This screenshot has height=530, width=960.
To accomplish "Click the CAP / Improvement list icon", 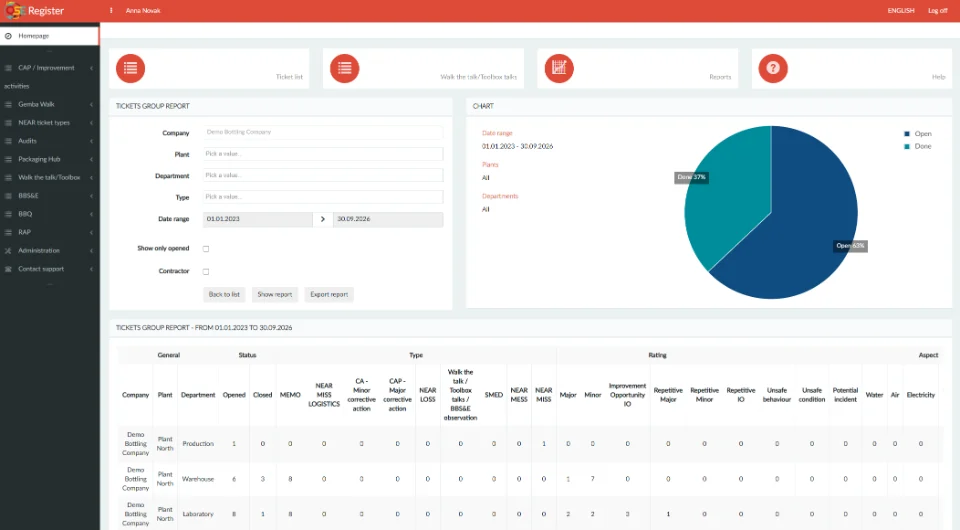I will click(x=8, y=68).
